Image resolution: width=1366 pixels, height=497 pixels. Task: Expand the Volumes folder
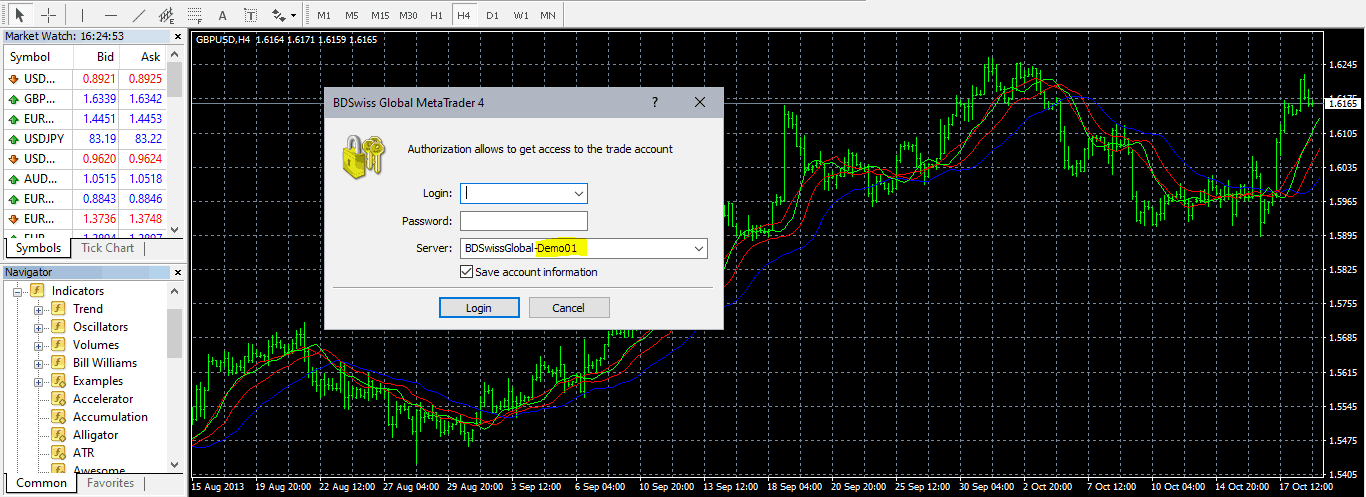[38, 345]
